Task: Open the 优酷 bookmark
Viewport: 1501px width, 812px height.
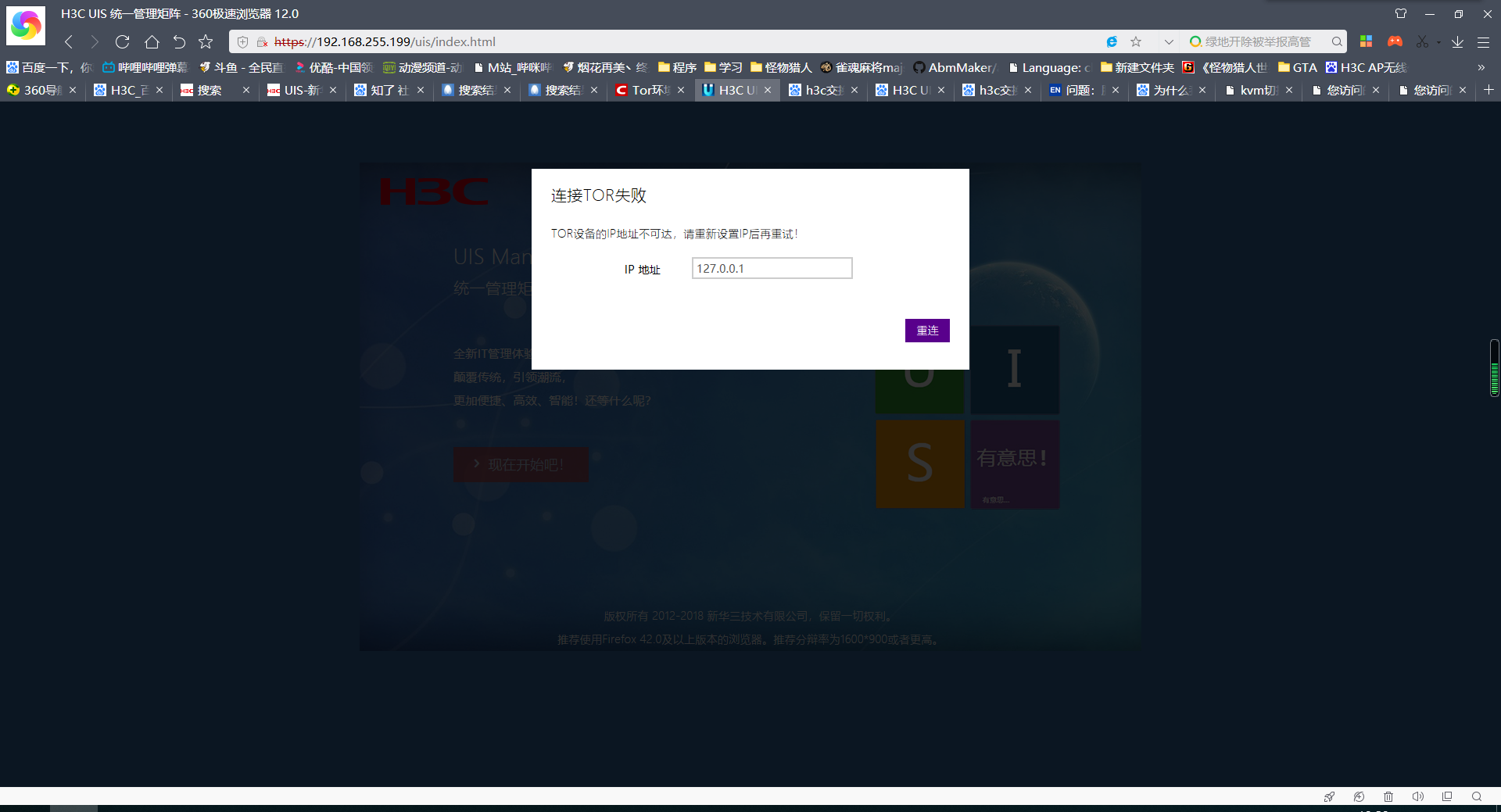Action: point(333,68)
